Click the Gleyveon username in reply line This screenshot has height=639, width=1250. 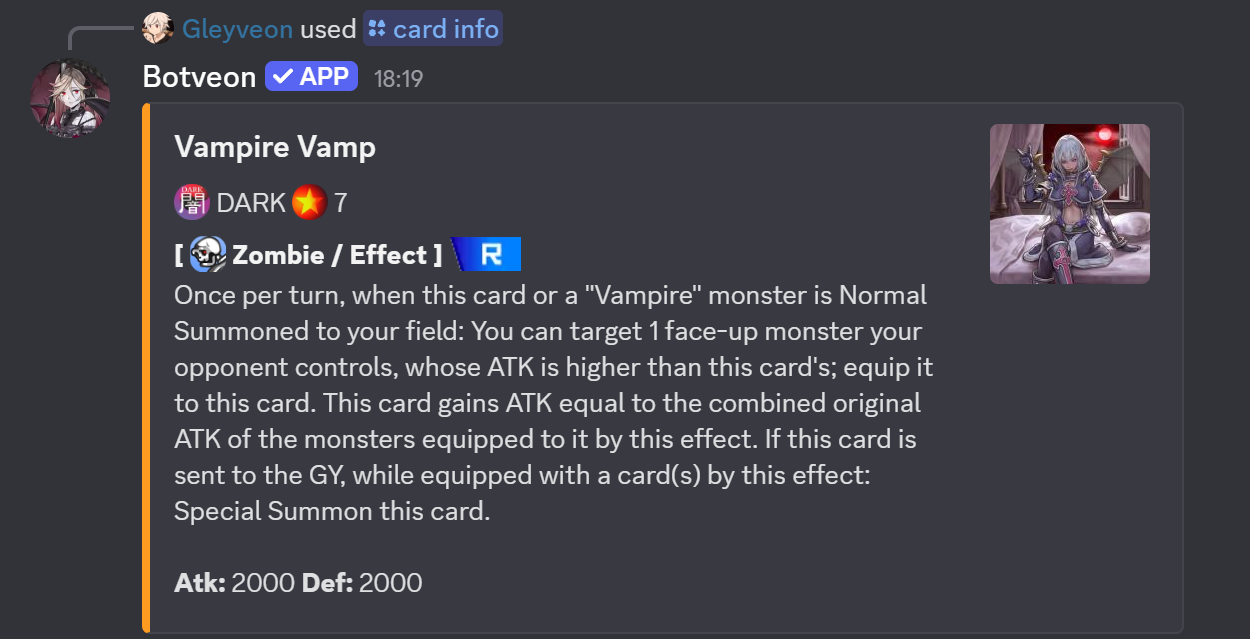(x=237, y=29)
